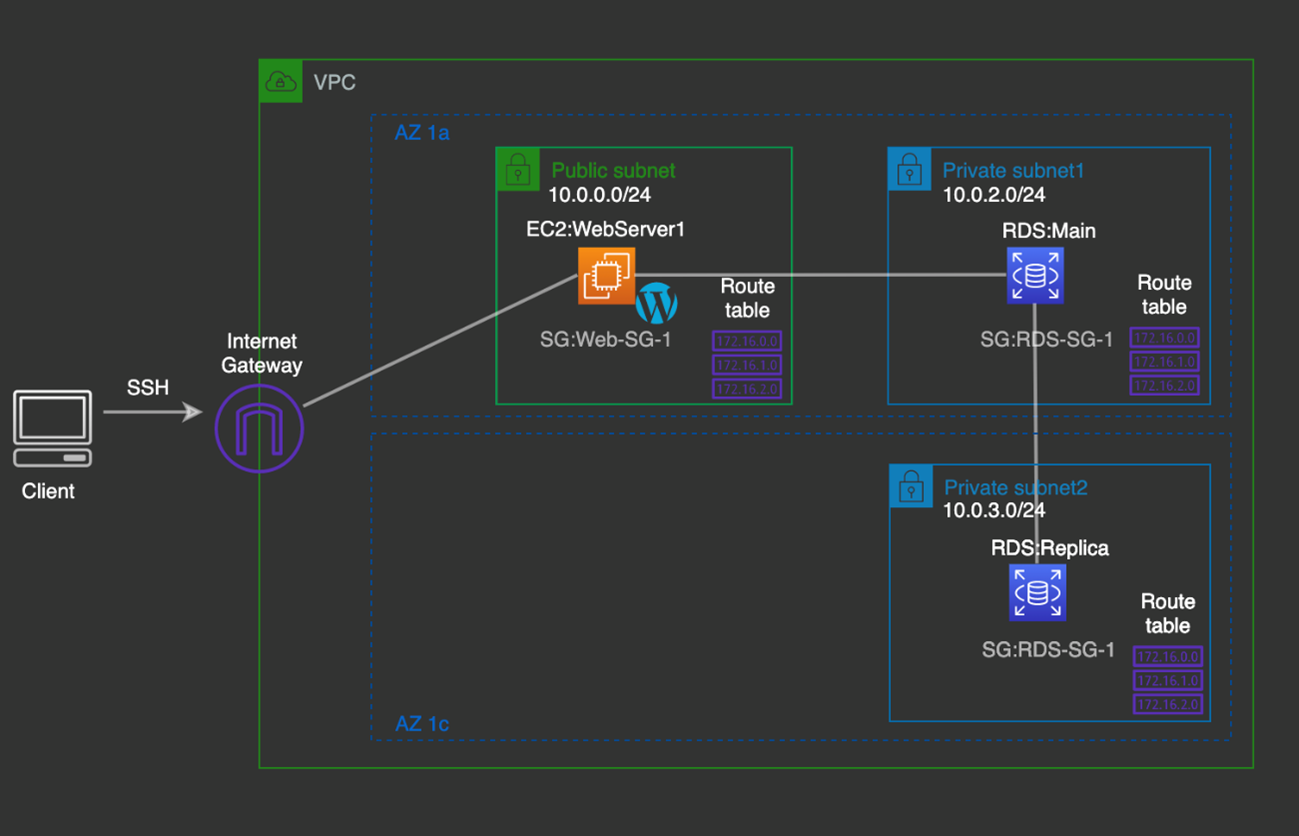The image size is (1299, 836).
Task: Click the Client computer icon
Action: point(52,428)
